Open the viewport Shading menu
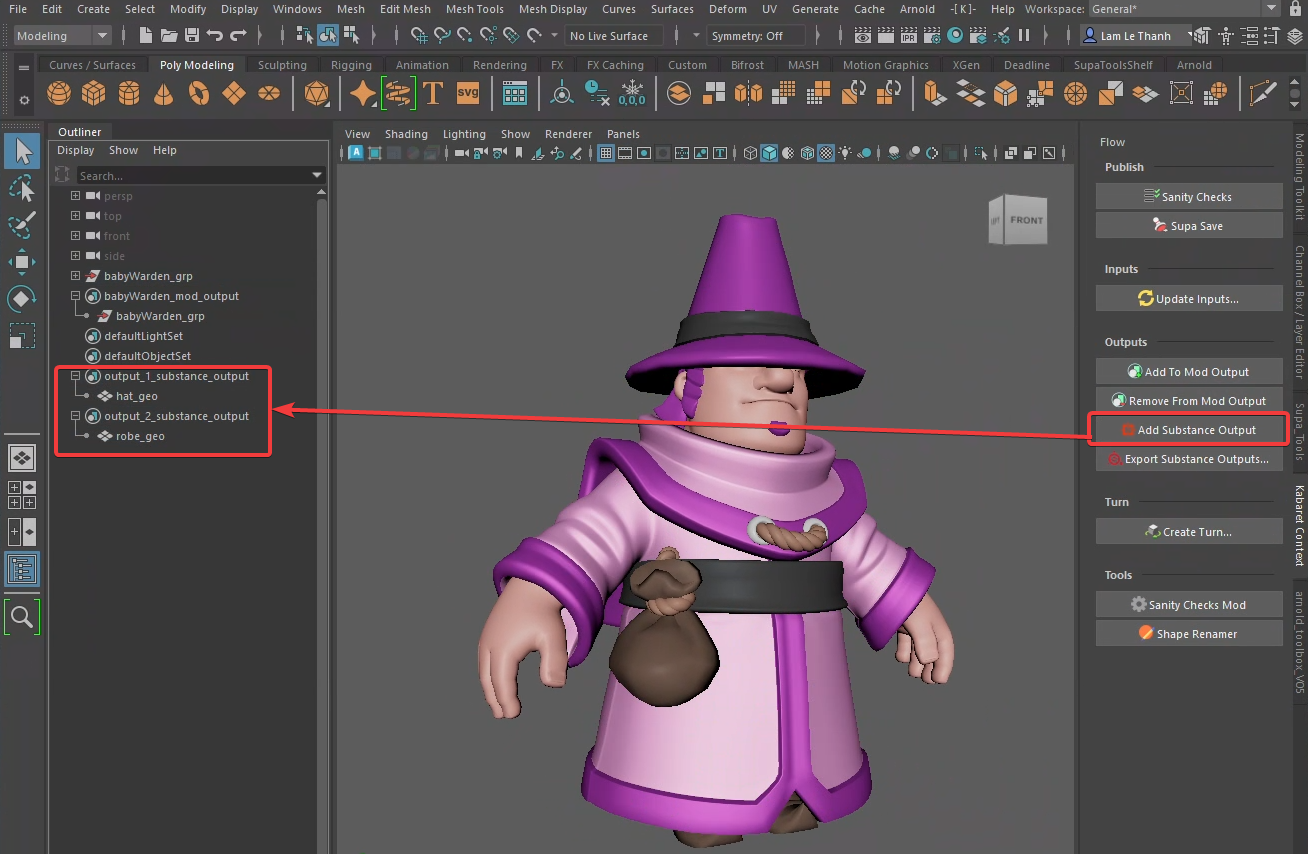This screenshot has width=1308, height=854. [x=406, y=134]
